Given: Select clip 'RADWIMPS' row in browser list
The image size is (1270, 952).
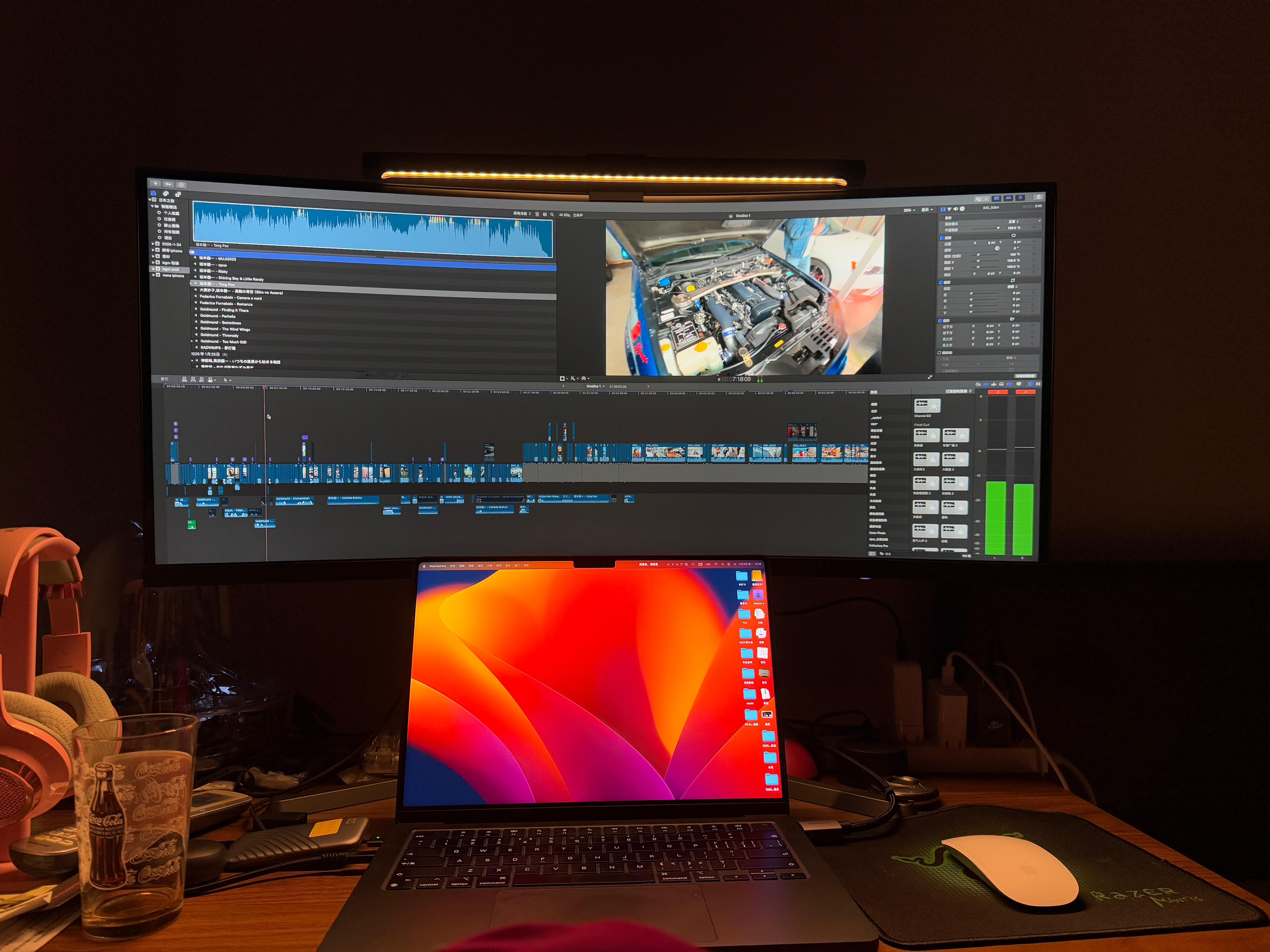Looking at the screenshot, I should click(218, 348).
